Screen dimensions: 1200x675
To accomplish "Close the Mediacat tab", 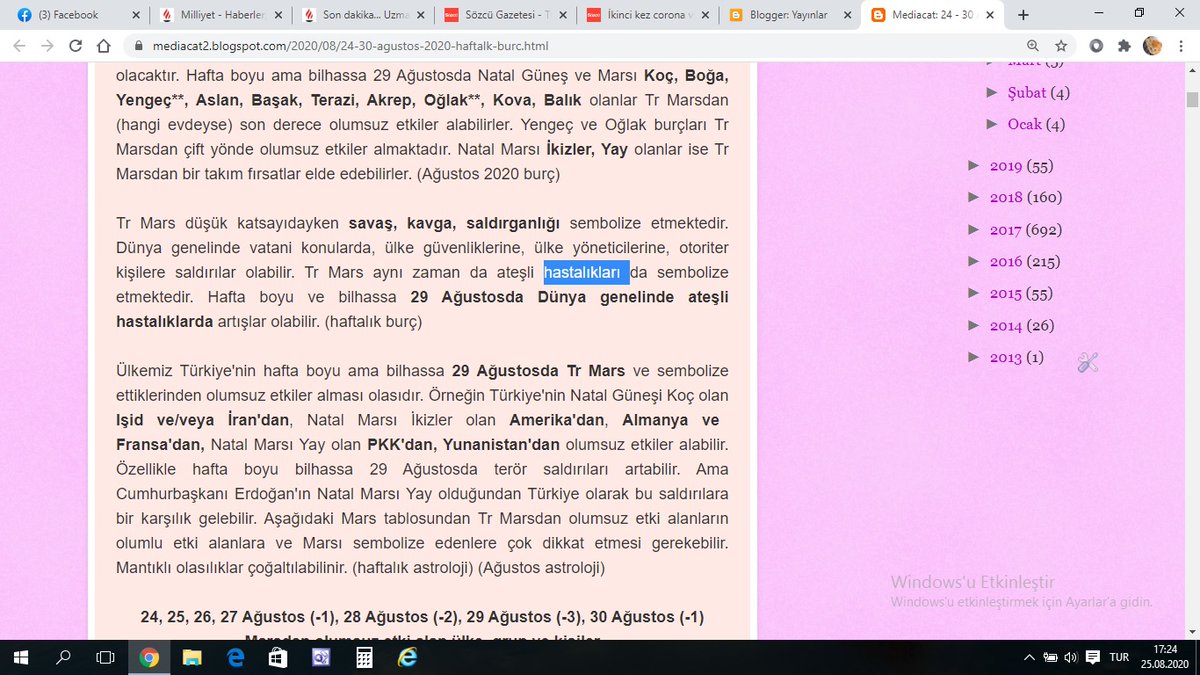I will 991,15.
